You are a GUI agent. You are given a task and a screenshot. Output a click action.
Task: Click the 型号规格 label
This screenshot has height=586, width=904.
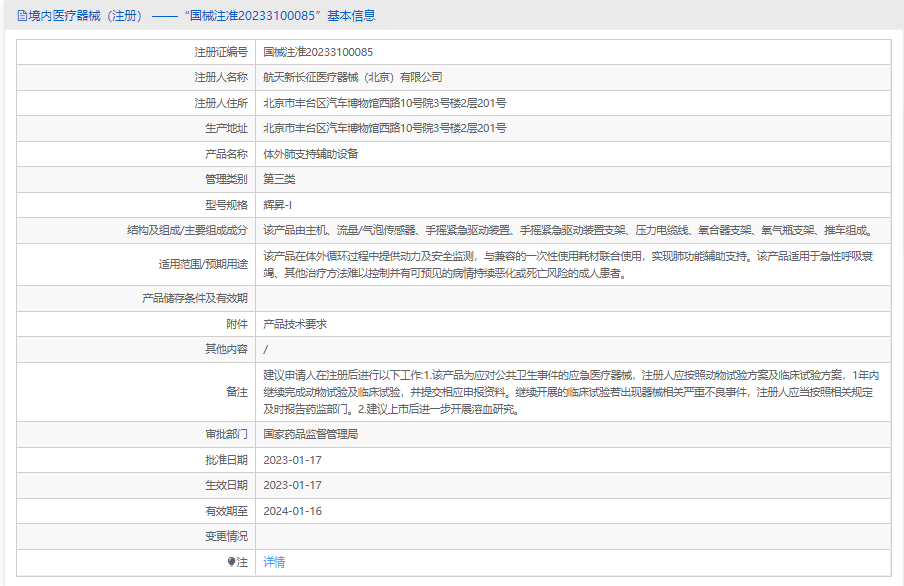click(226, 205)
